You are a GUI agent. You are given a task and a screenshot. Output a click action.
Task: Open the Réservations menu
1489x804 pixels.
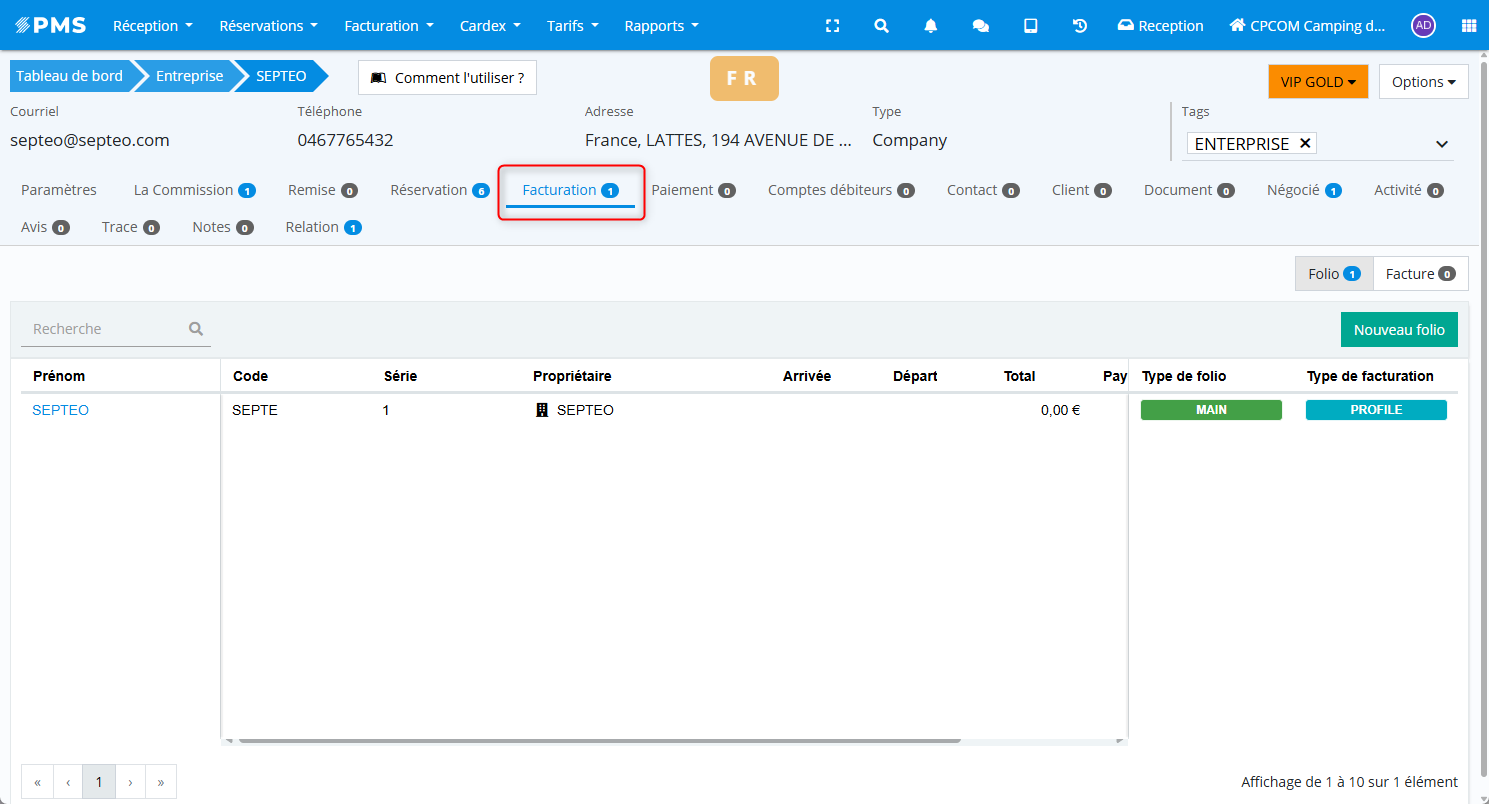(268, 26)
